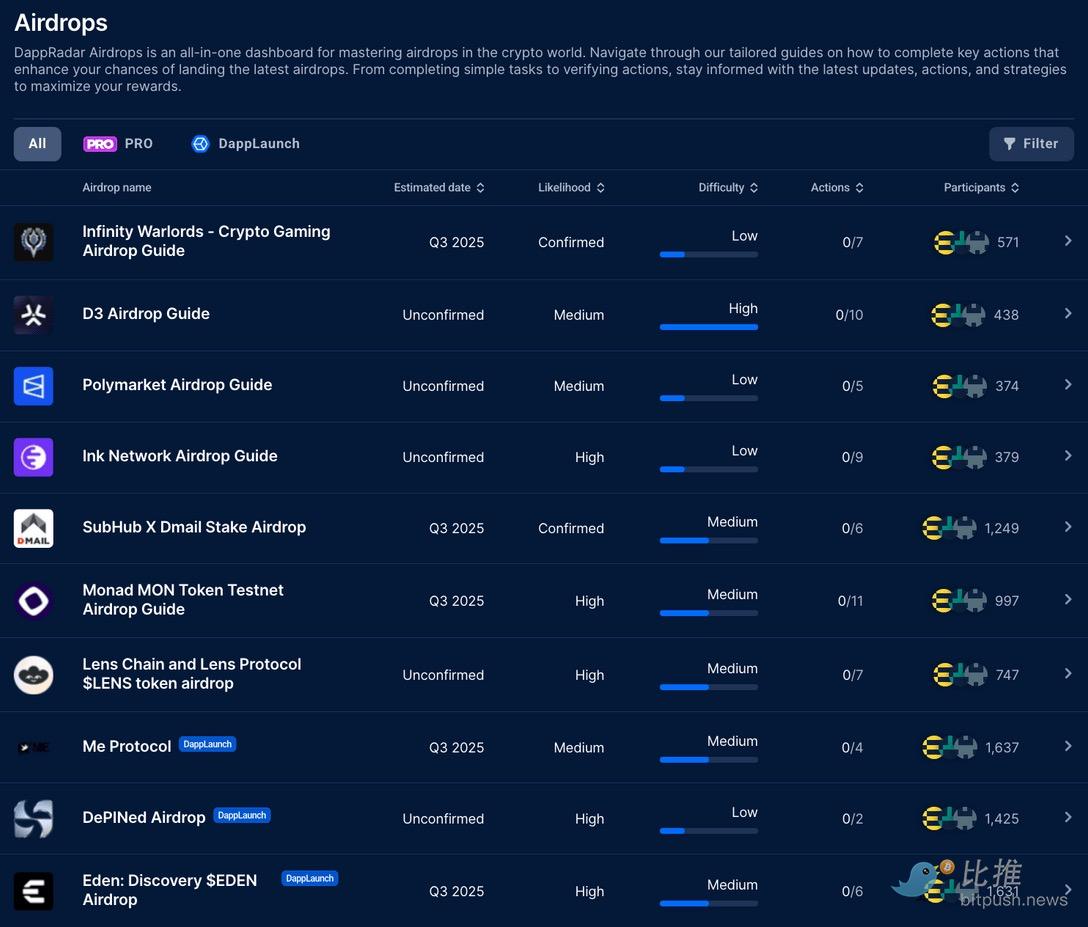This screenshot has height=927, width=1088.
Task: Open Me Protocol row right arrow
Action: pyautogui.click(x=1068, y=746)
